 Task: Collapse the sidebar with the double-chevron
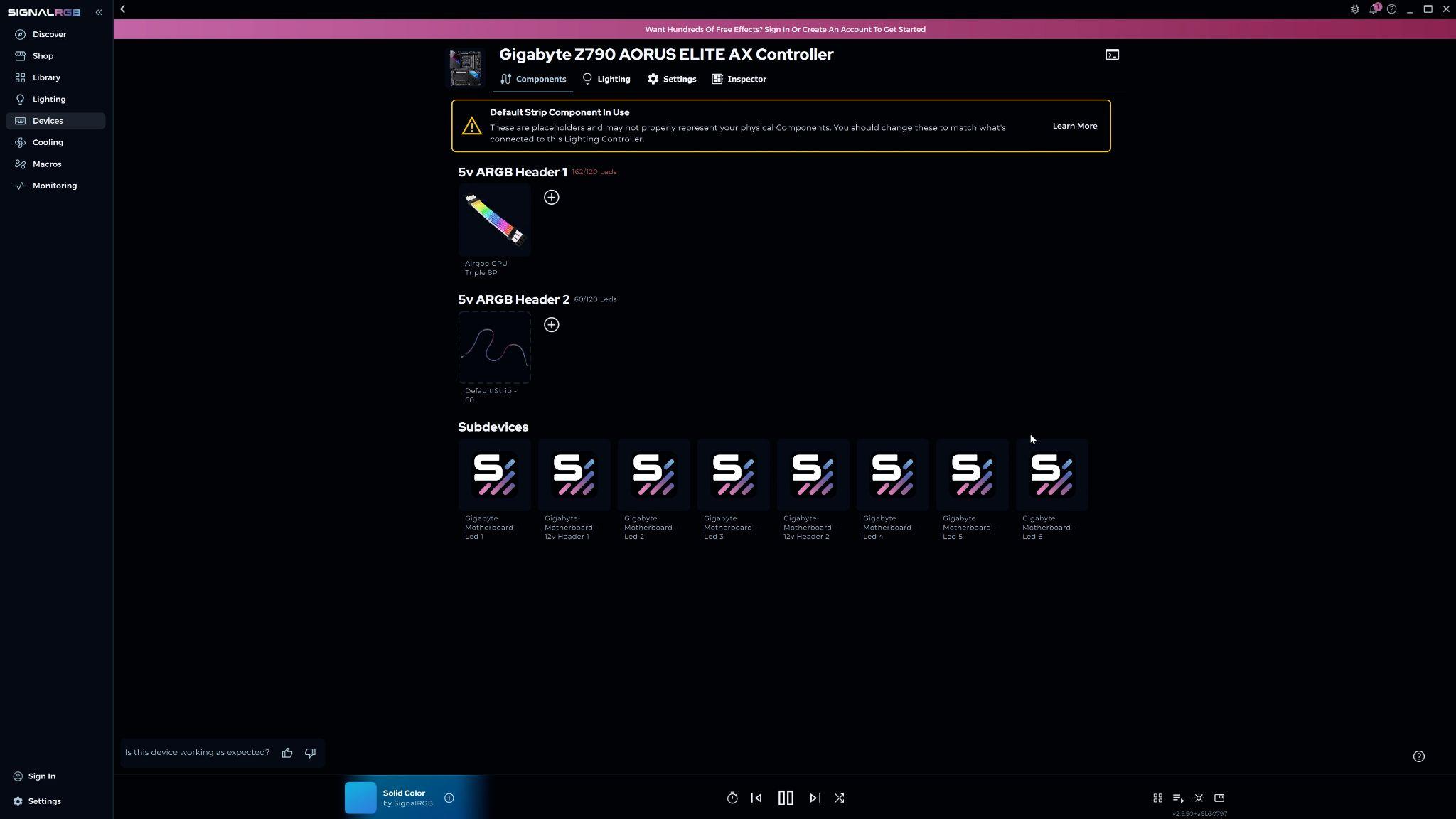tap(99, 12)
